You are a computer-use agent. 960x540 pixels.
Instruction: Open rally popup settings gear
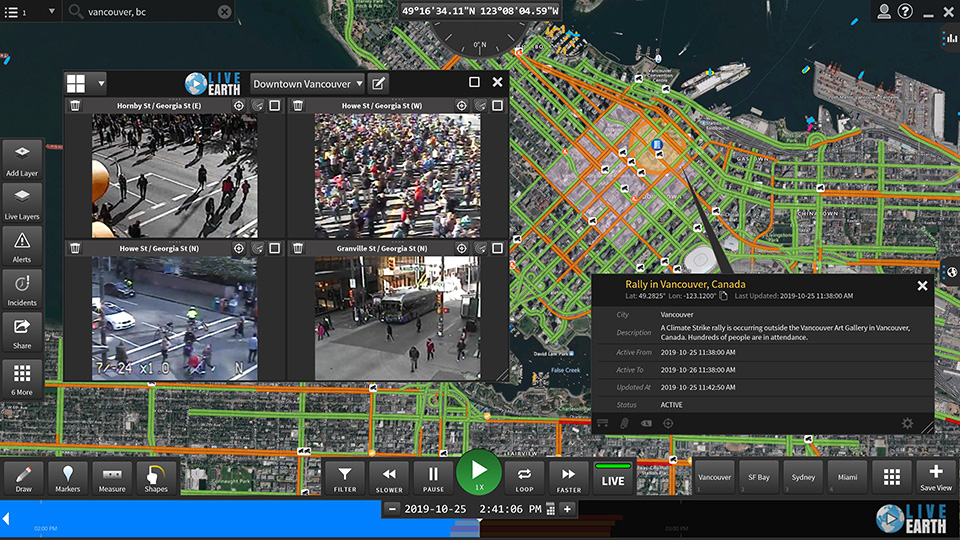pos(907,423)
